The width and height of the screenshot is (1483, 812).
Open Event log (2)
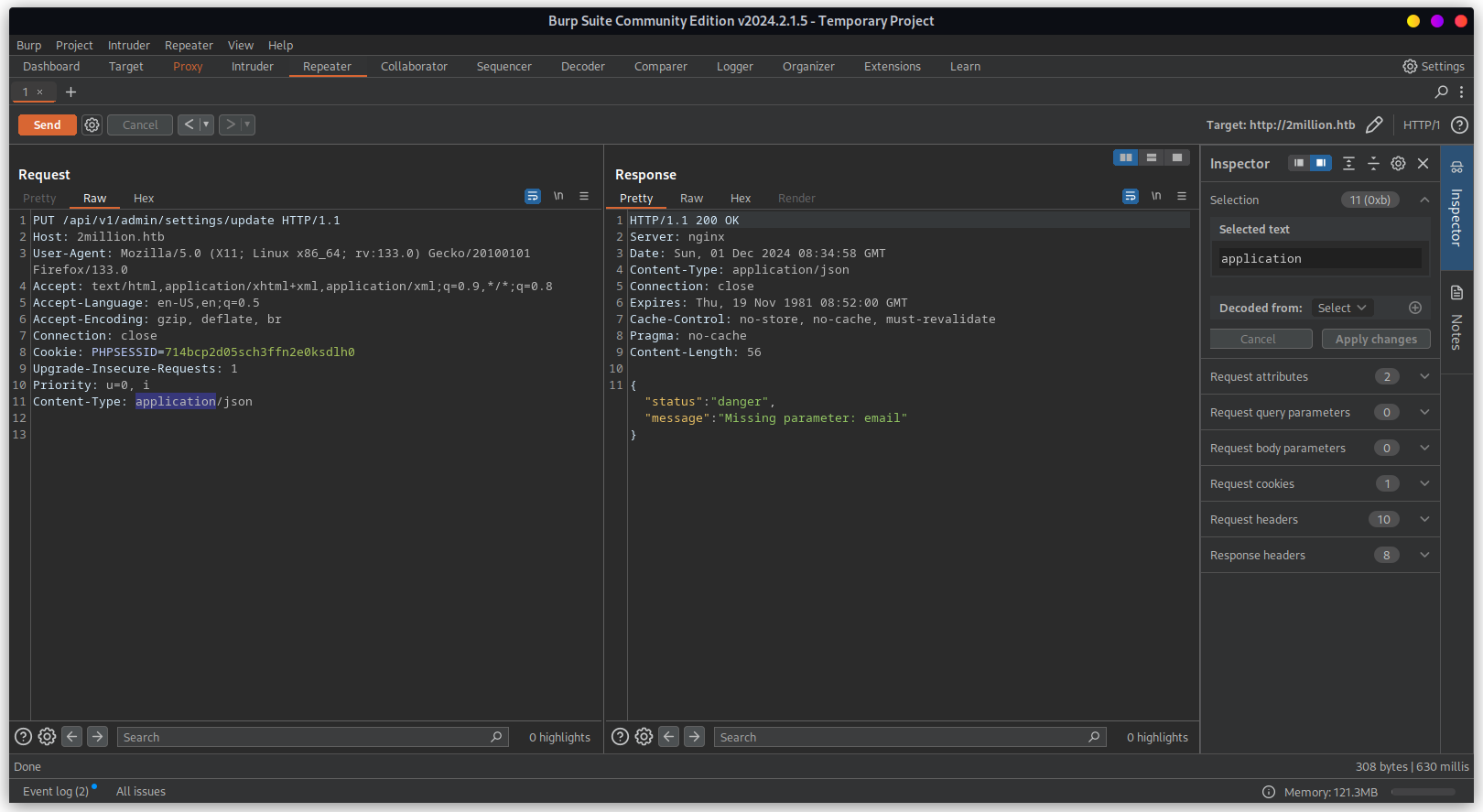pyautogui.click(x=56, y=792)
